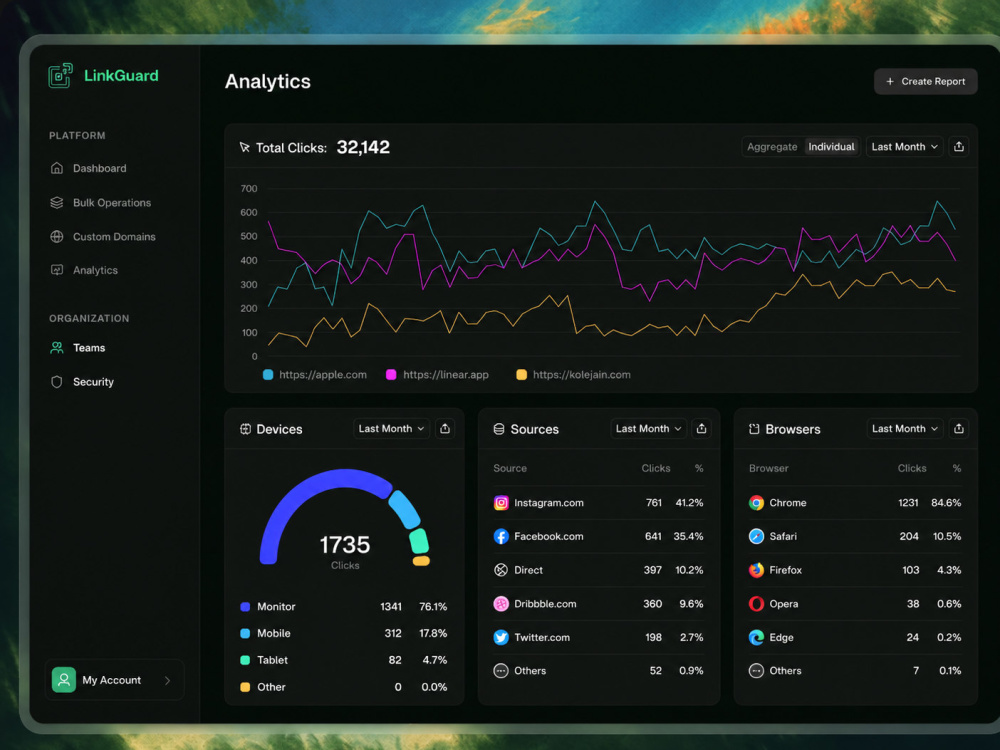The image size is (1000, 750).
Task: Switch chart to Aggregate view
Action: point(772,147)
